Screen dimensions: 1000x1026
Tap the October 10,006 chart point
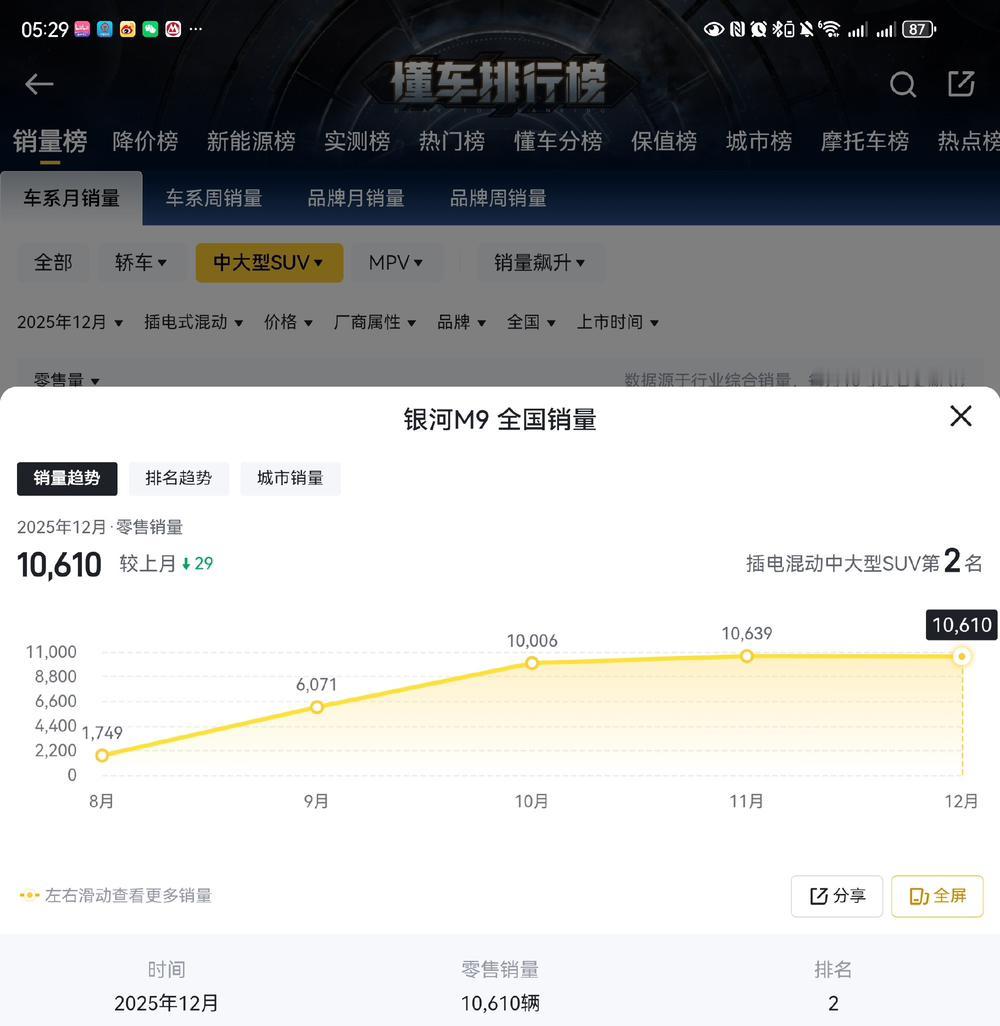531,663
